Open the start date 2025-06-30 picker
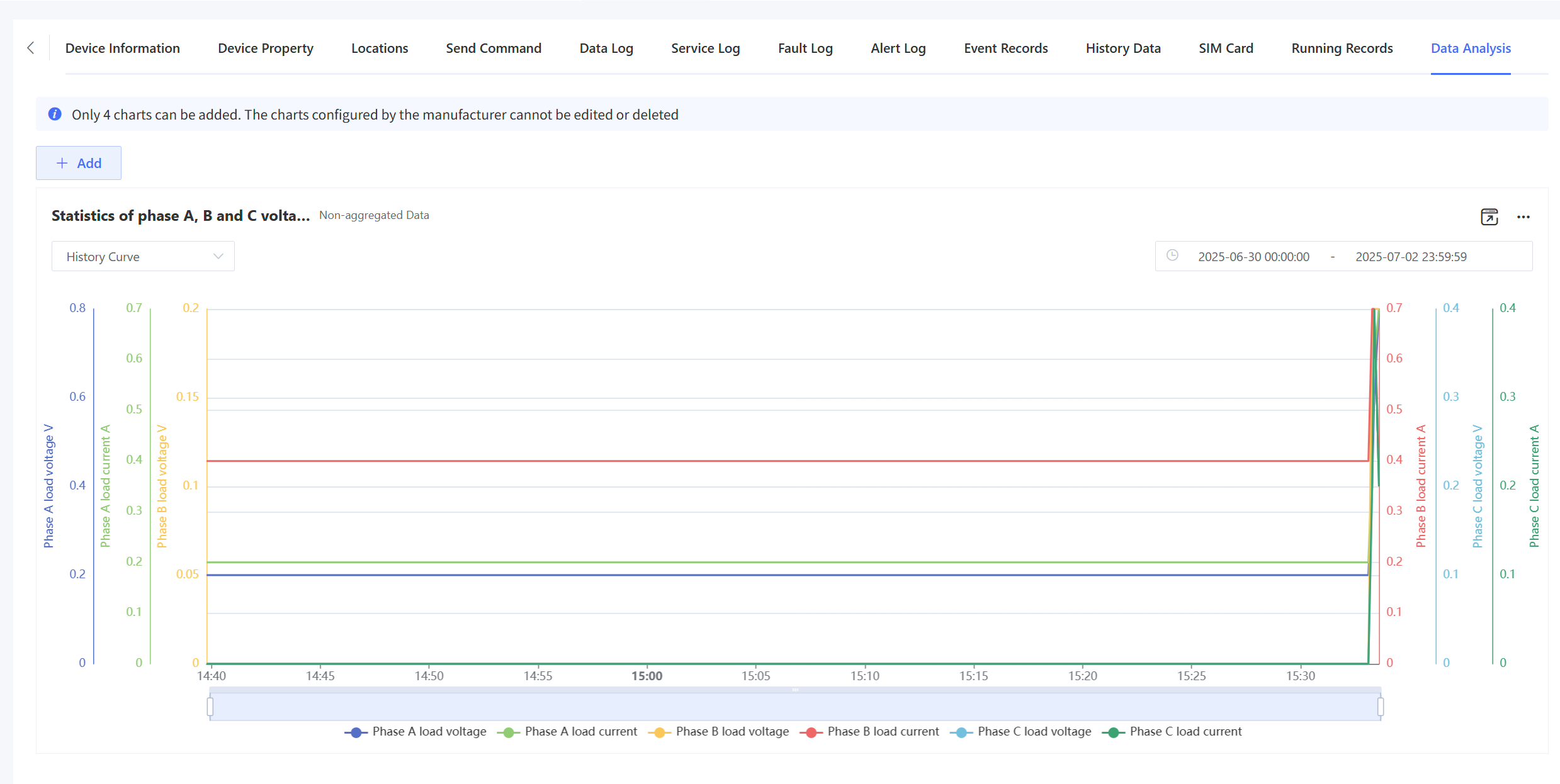 pos(1253,257)
